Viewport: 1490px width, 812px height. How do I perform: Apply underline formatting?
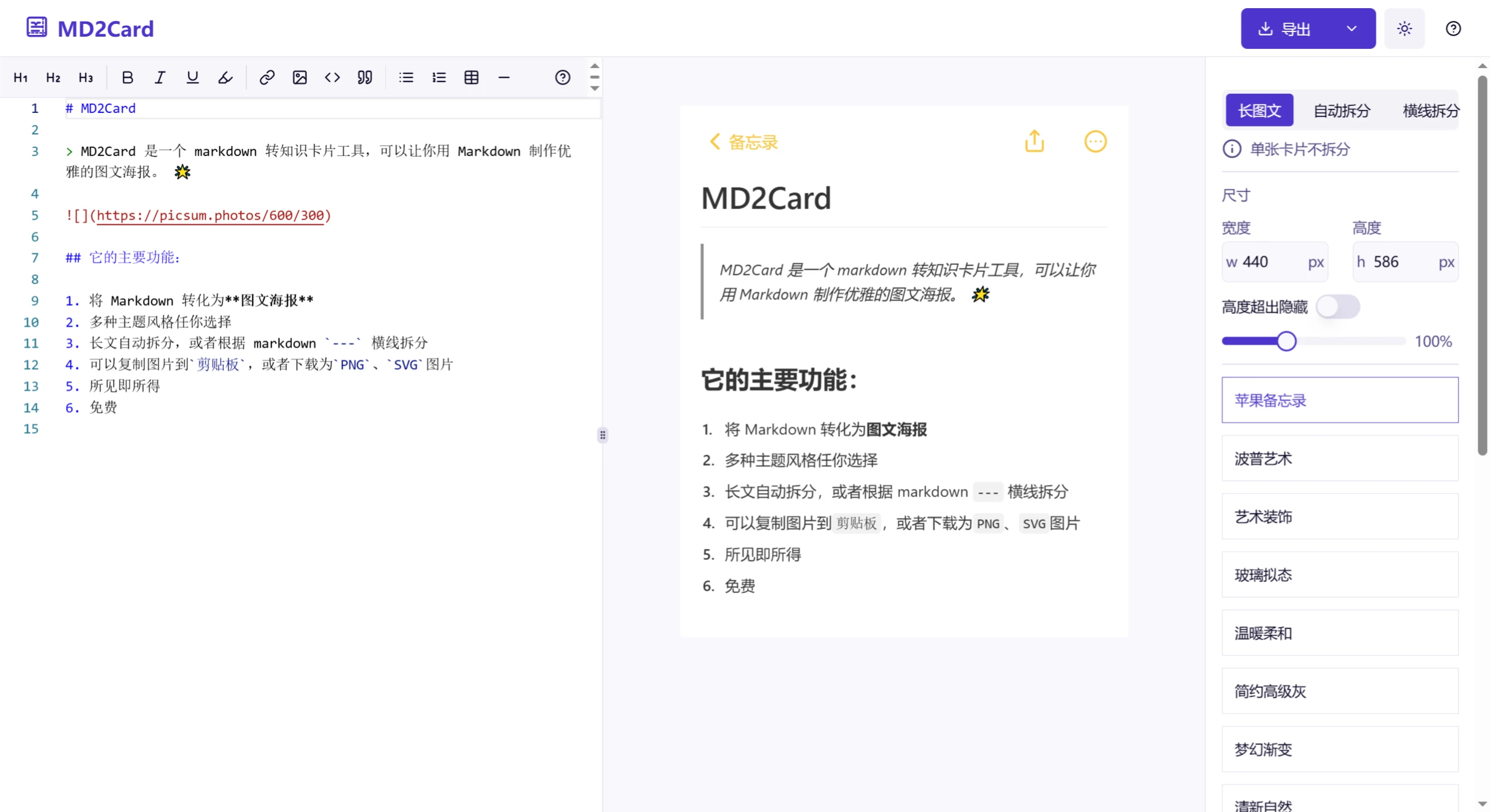(x=192, y=77)
